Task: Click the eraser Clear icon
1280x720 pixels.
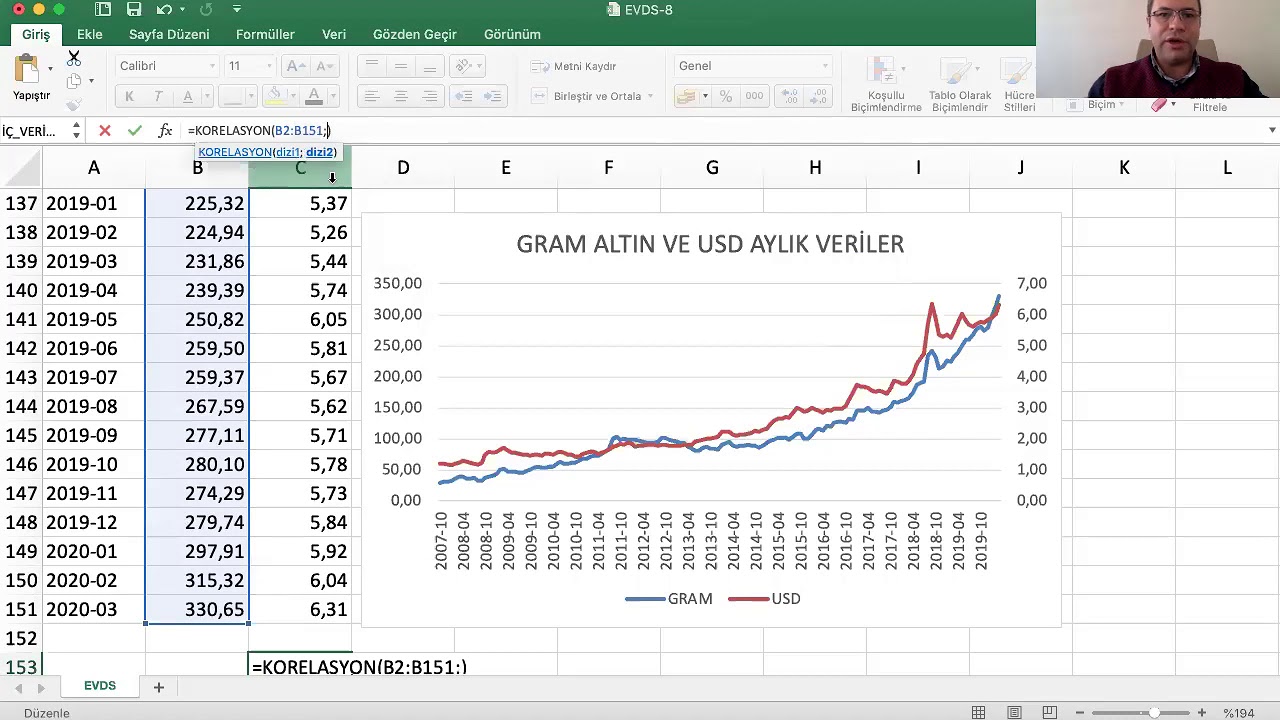Action: coord(1159,105)
